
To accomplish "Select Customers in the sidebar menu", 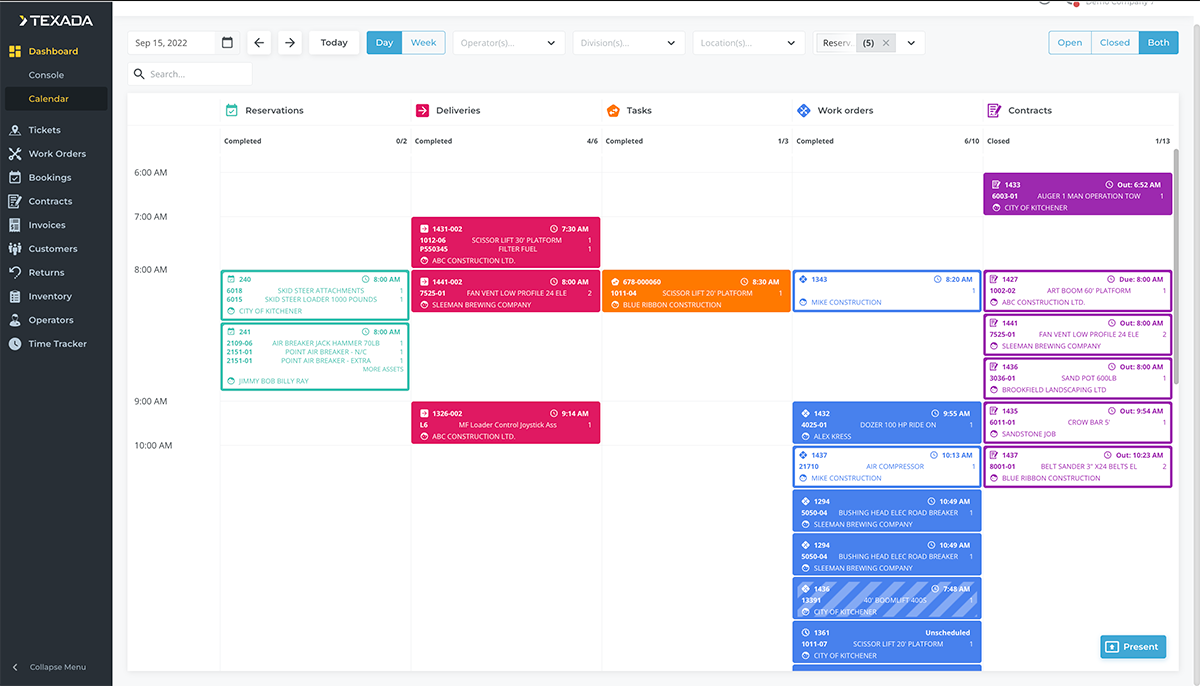I will 52,249.
